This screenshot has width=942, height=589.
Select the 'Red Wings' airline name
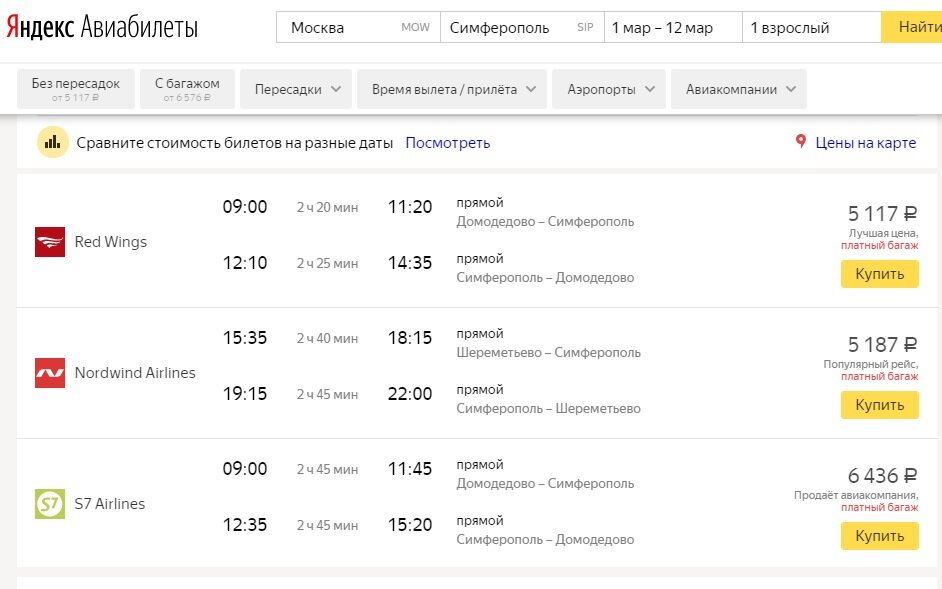pos(111,242)
